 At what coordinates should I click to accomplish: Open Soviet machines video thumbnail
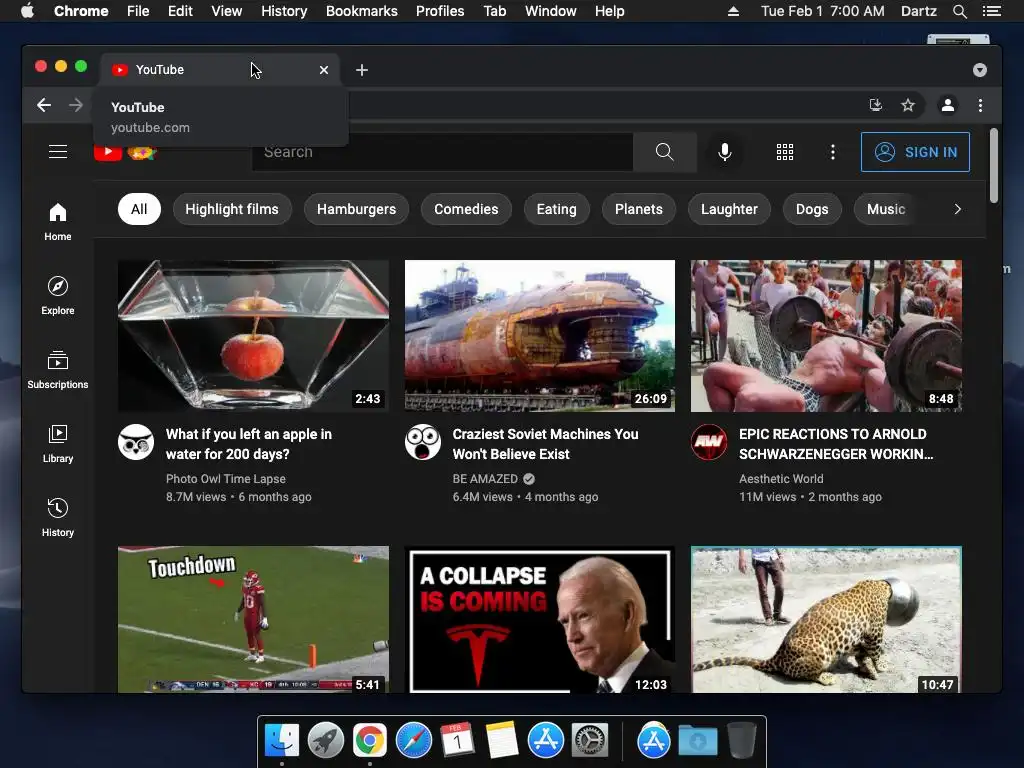pyautogui.click(x=539, y=336)
